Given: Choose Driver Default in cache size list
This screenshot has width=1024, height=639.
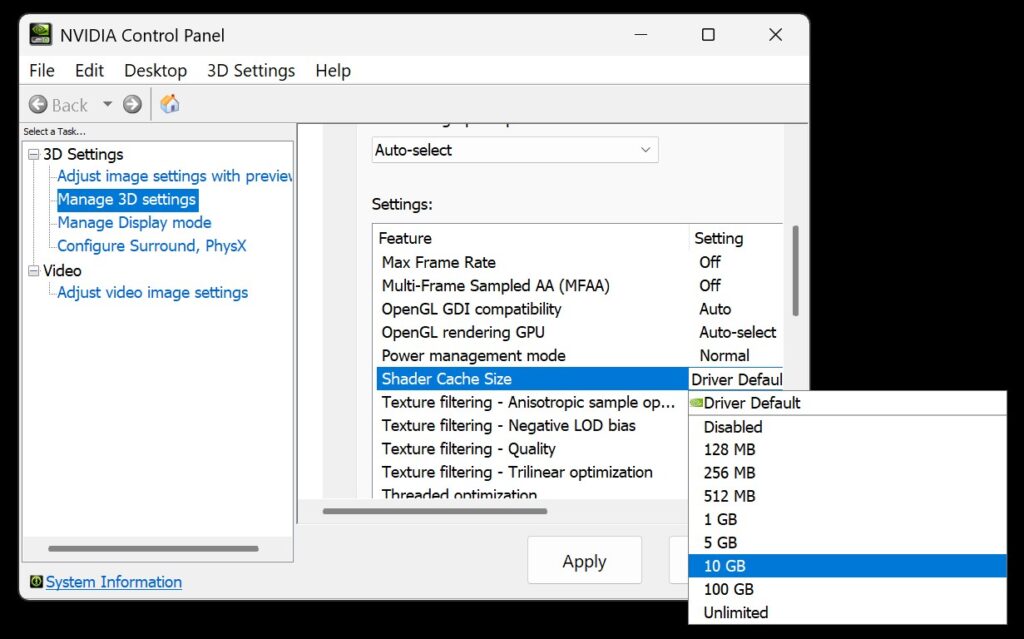Looking at the screenshot, I should (x=848, y=403).
